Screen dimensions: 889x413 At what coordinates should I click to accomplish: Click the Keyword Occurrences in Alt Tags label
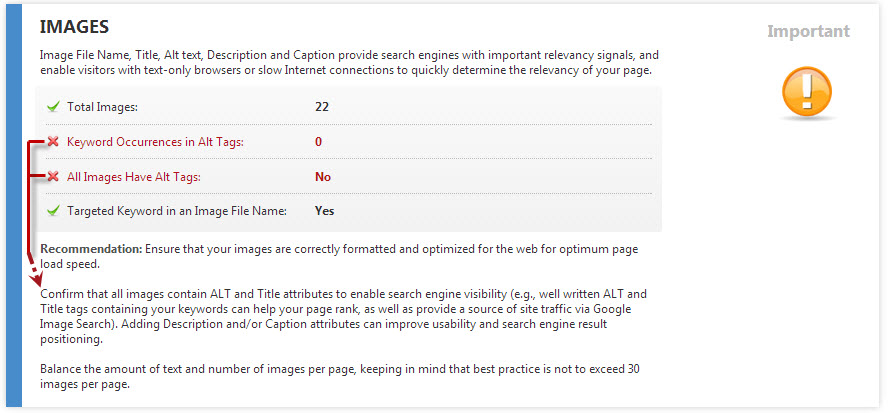[x=155, y=142]
